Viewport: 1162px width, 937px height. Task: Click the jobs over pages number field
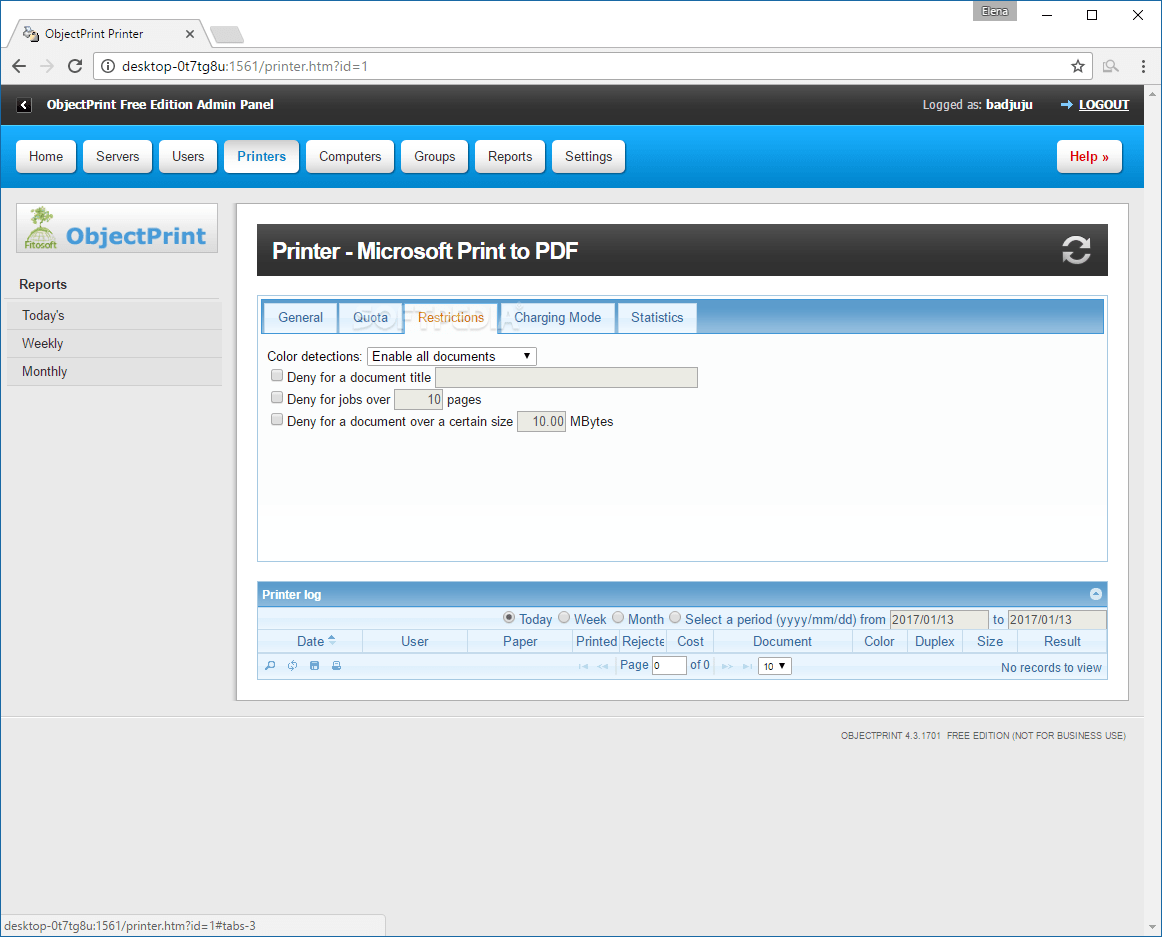419,400
